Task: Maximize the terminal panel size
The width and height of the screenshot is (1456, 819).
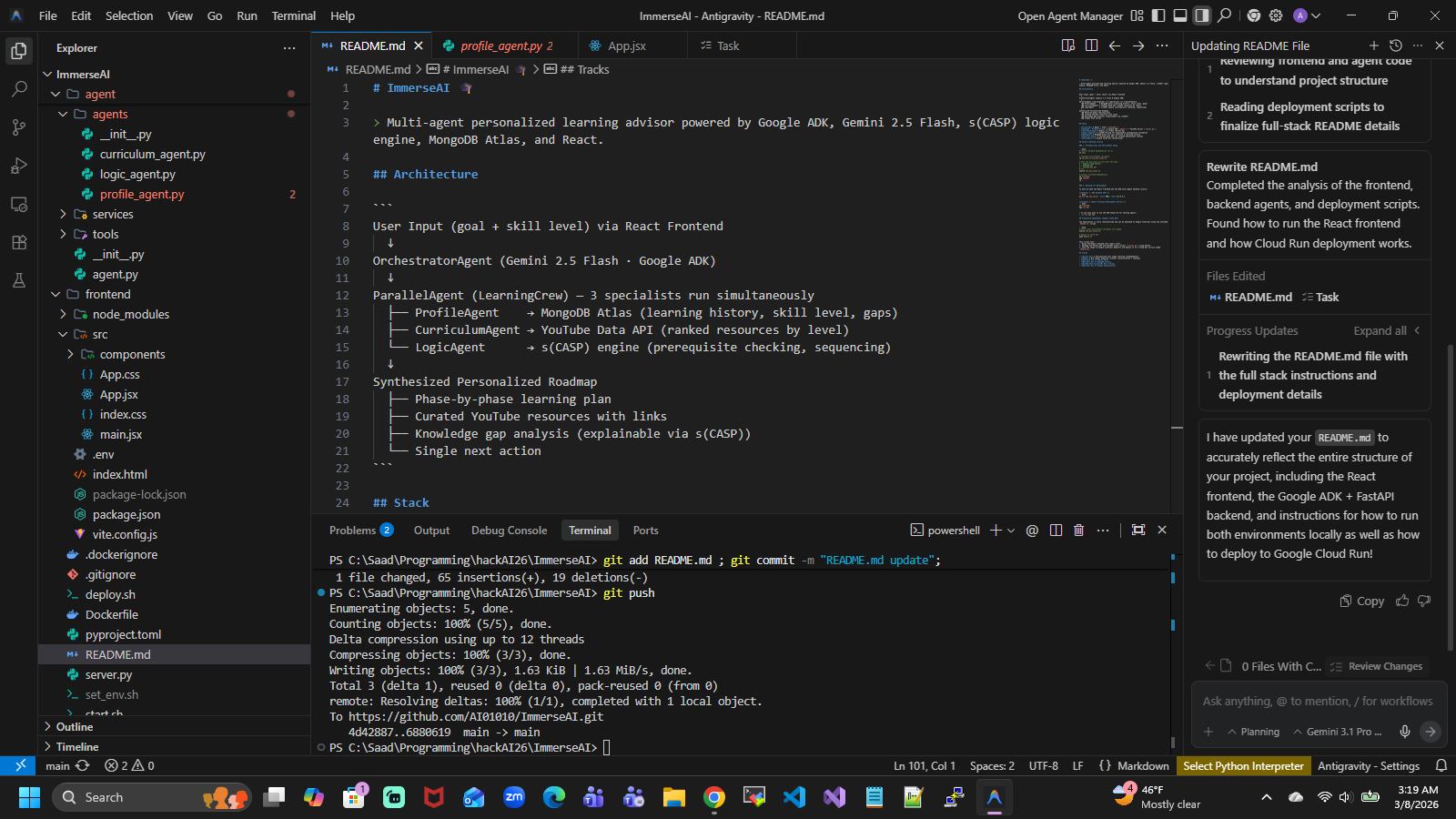Action: (1138, 531)
